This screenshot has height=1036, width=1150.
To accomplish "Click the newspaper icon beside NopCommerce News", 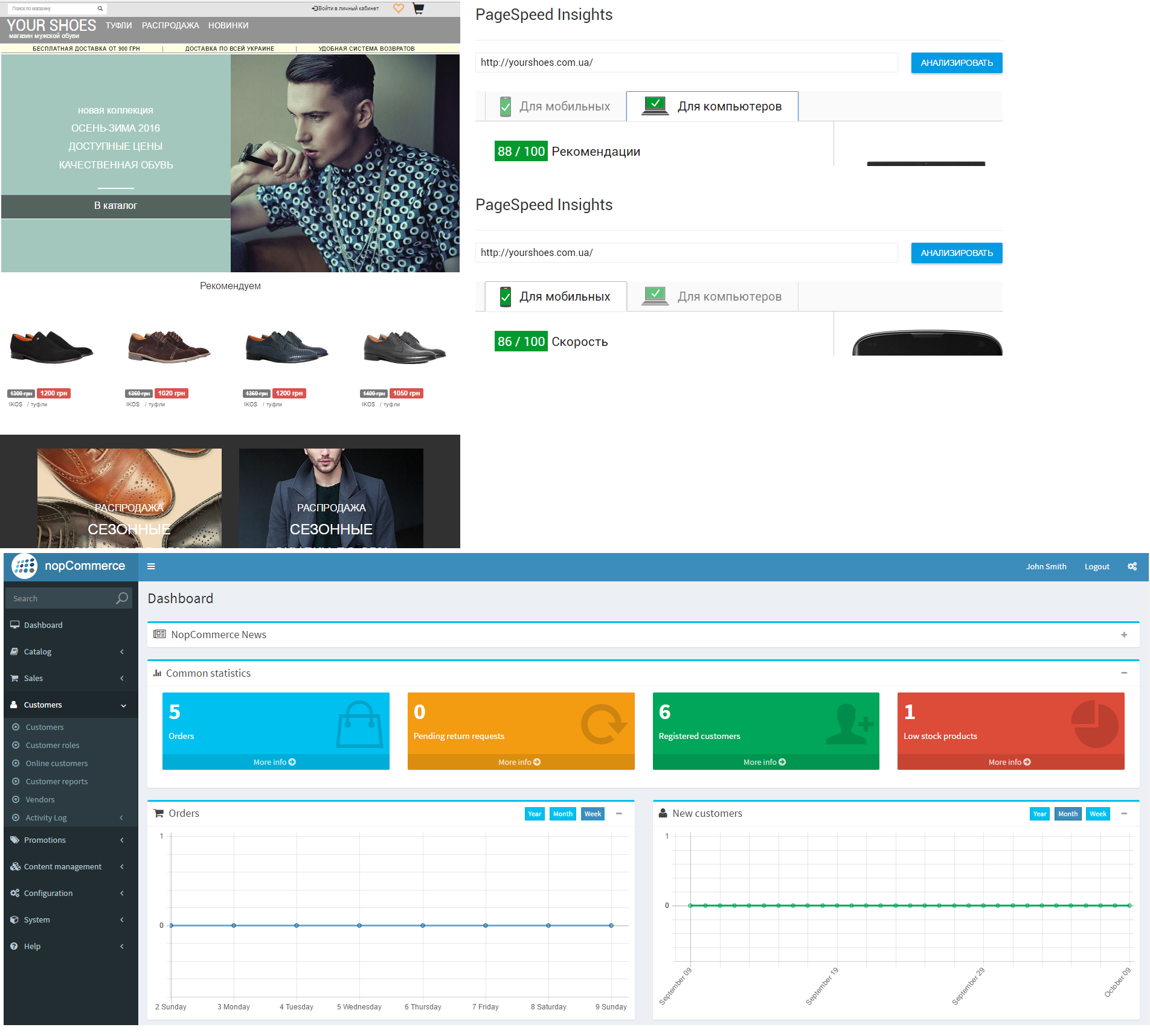I will tap(159, 634).
